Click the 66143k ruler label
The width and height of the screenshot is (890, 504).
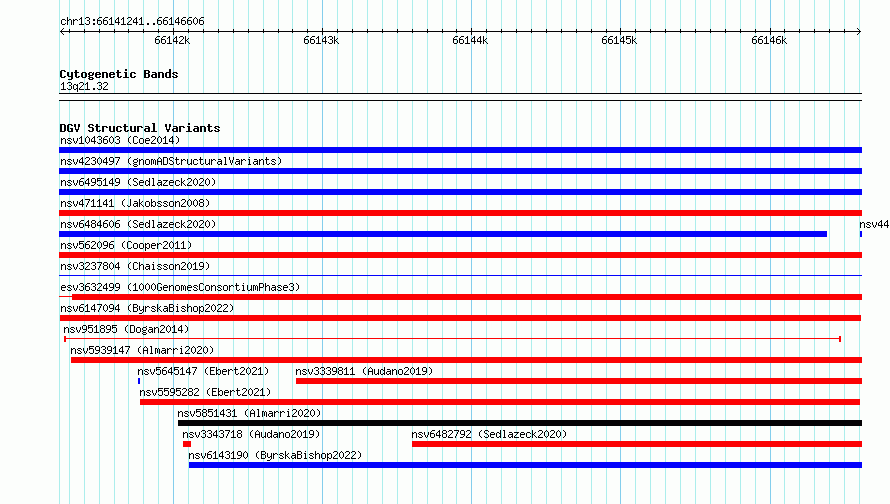(x=321, y=40)
